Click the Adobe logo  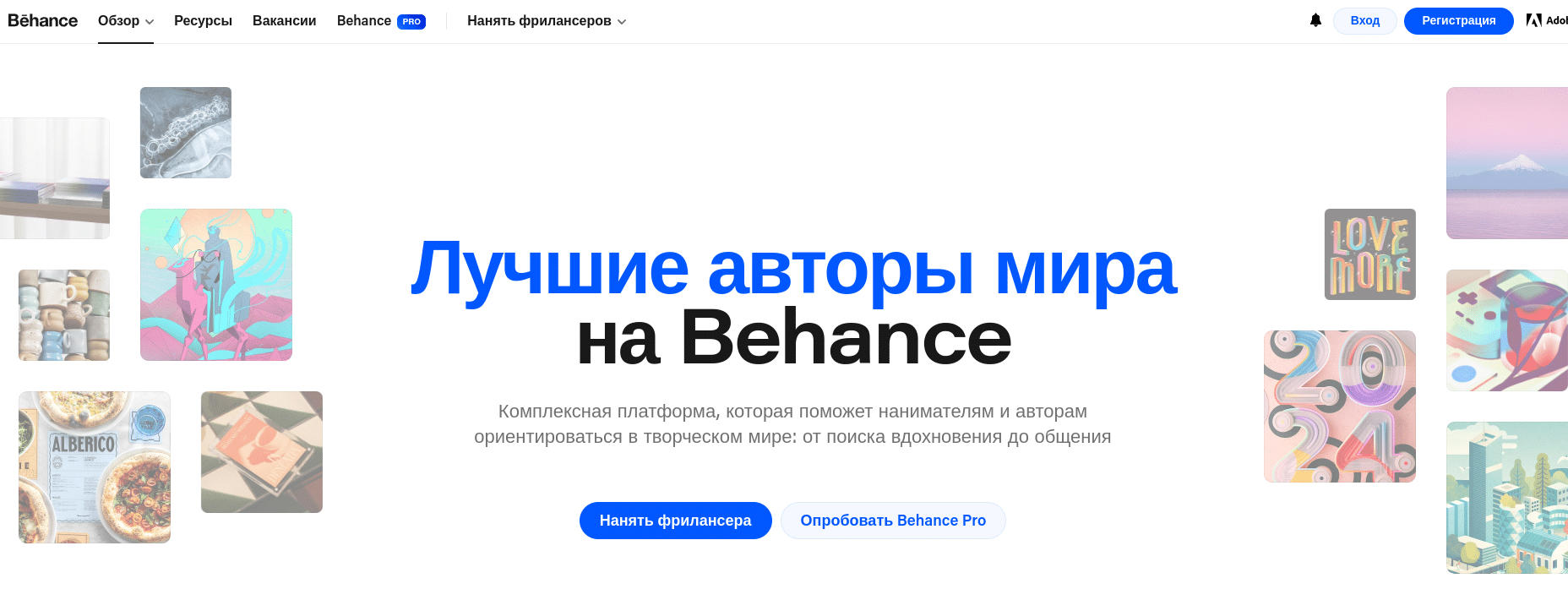[1547, 20]
